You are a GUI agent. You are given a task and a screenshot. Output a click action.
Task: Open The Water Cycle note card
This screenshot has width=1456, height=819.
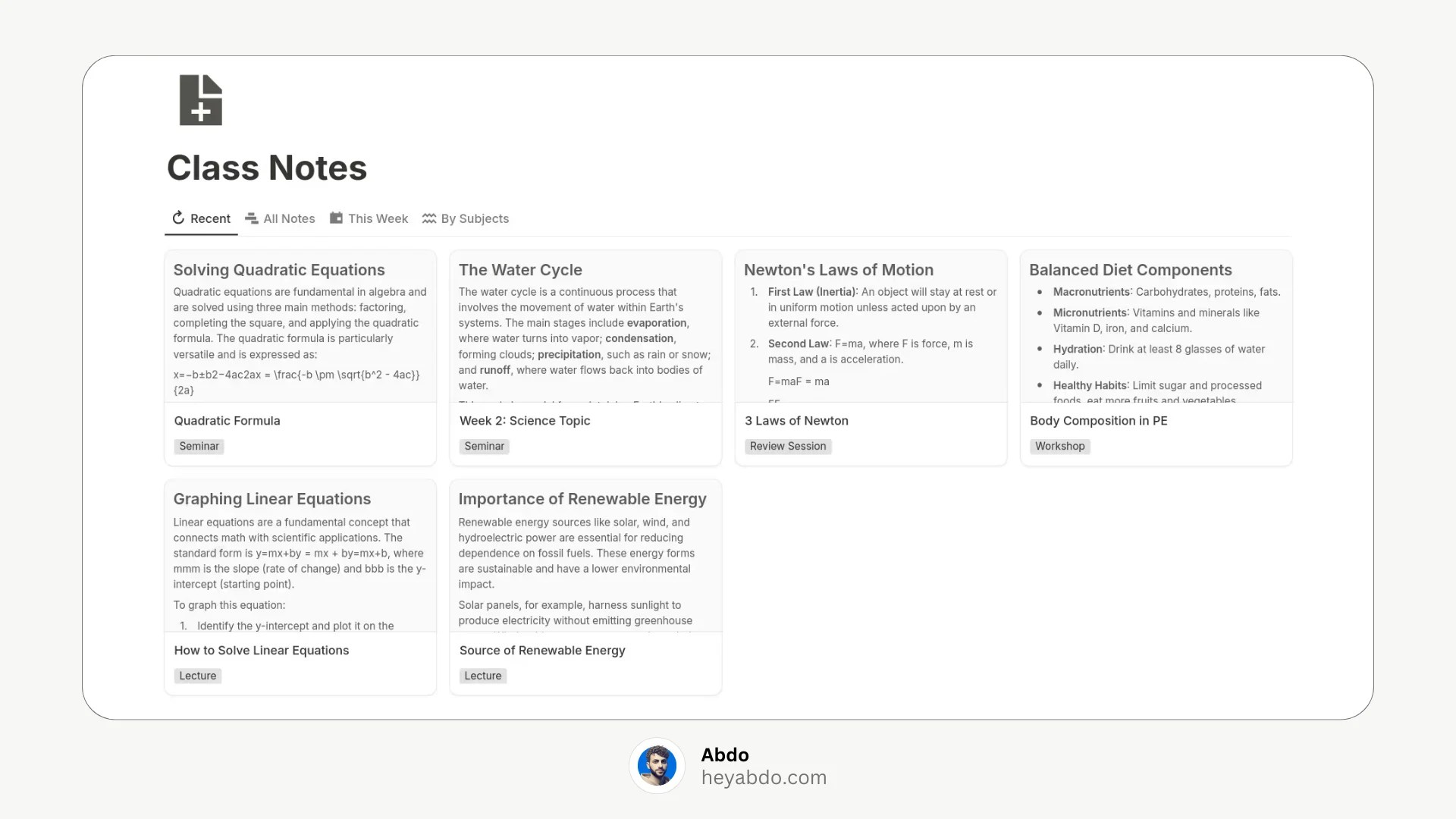pos(585,358)
